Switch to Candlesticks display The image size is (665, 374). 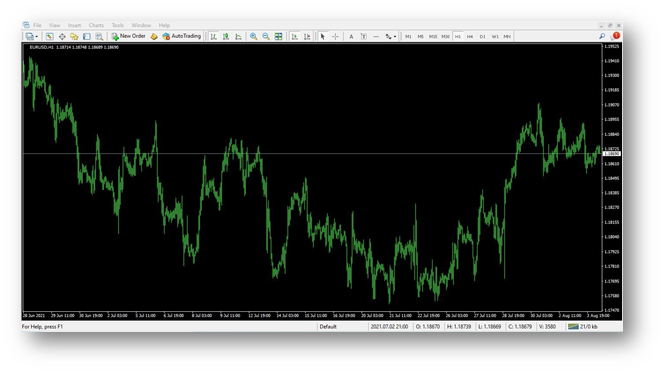click(226, 36)
